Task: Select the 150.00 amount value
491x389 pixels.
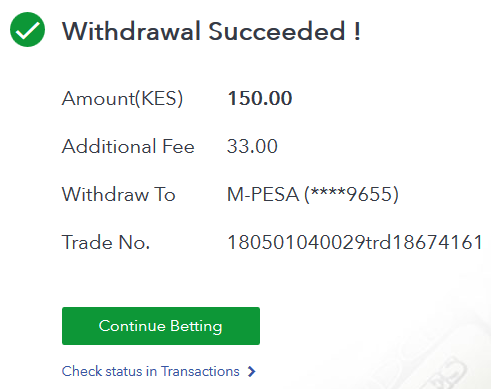Action: (260, 98)
